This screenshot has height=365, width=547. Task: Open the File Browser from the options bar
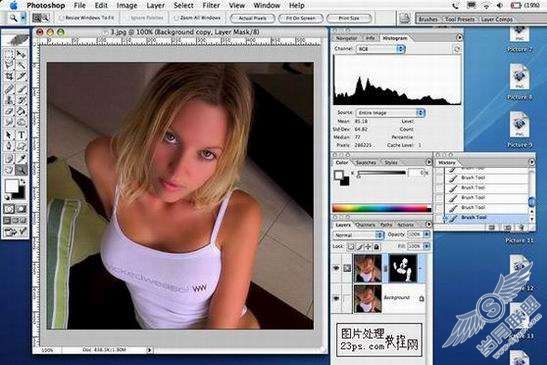tap(405, 18)
